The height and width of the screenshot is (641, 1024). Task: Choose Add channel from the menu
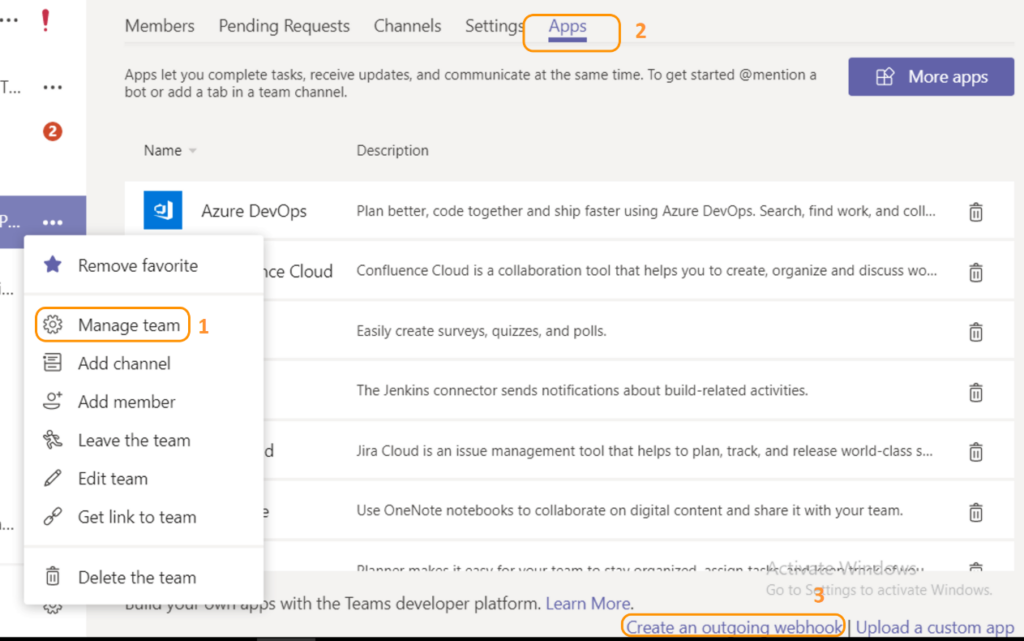124,363
